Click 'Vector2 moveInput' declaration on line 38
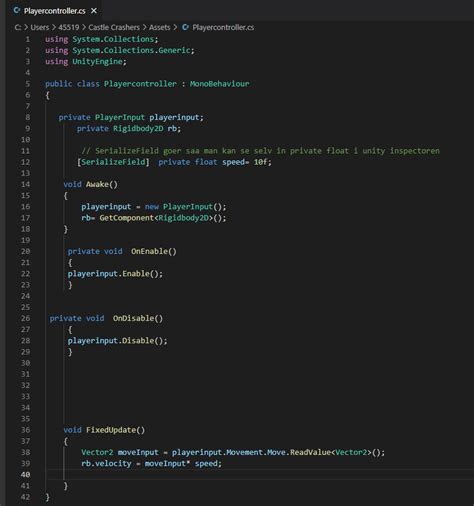This screenshot has height=506, width=474. click(120, 452)
